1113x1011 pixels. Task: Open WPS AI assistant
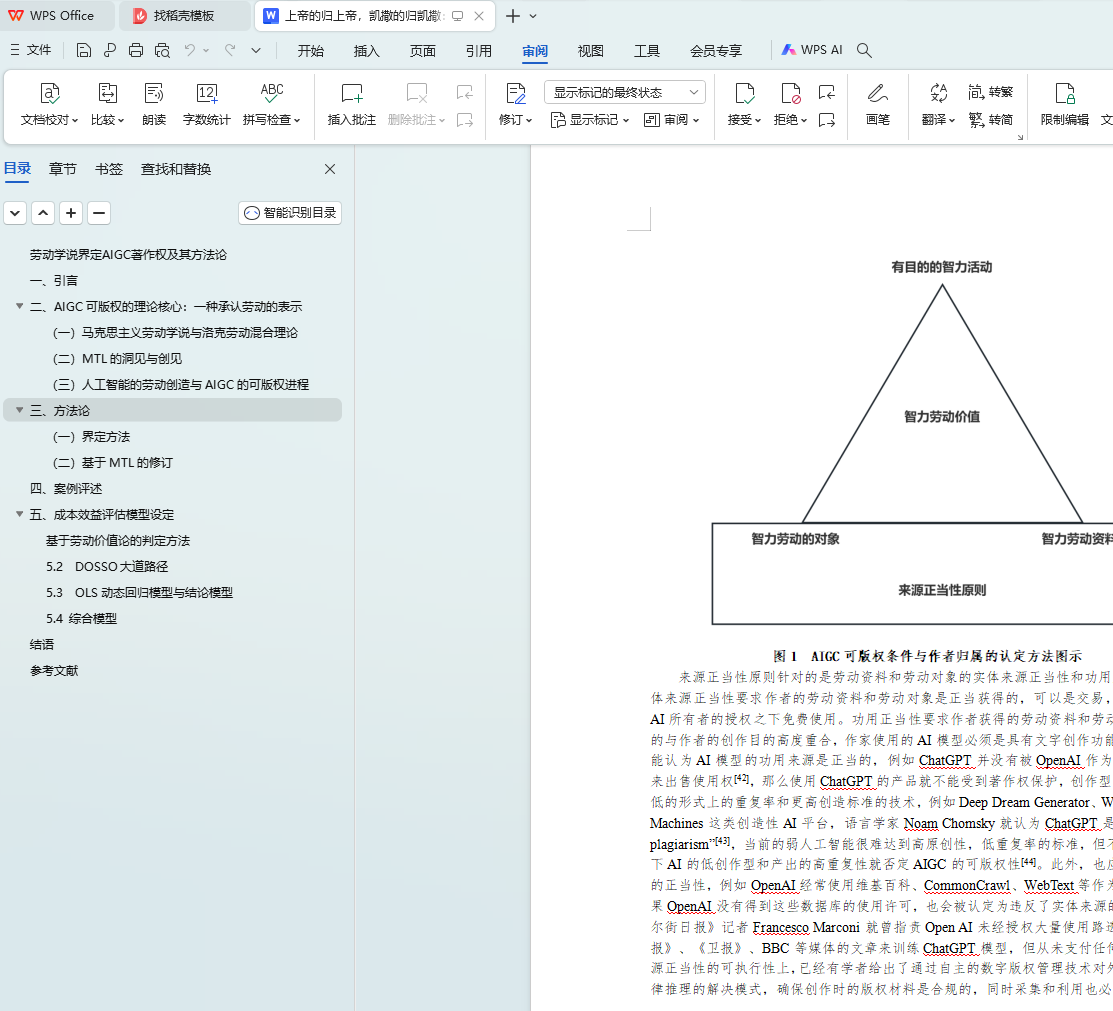[812, 50]
